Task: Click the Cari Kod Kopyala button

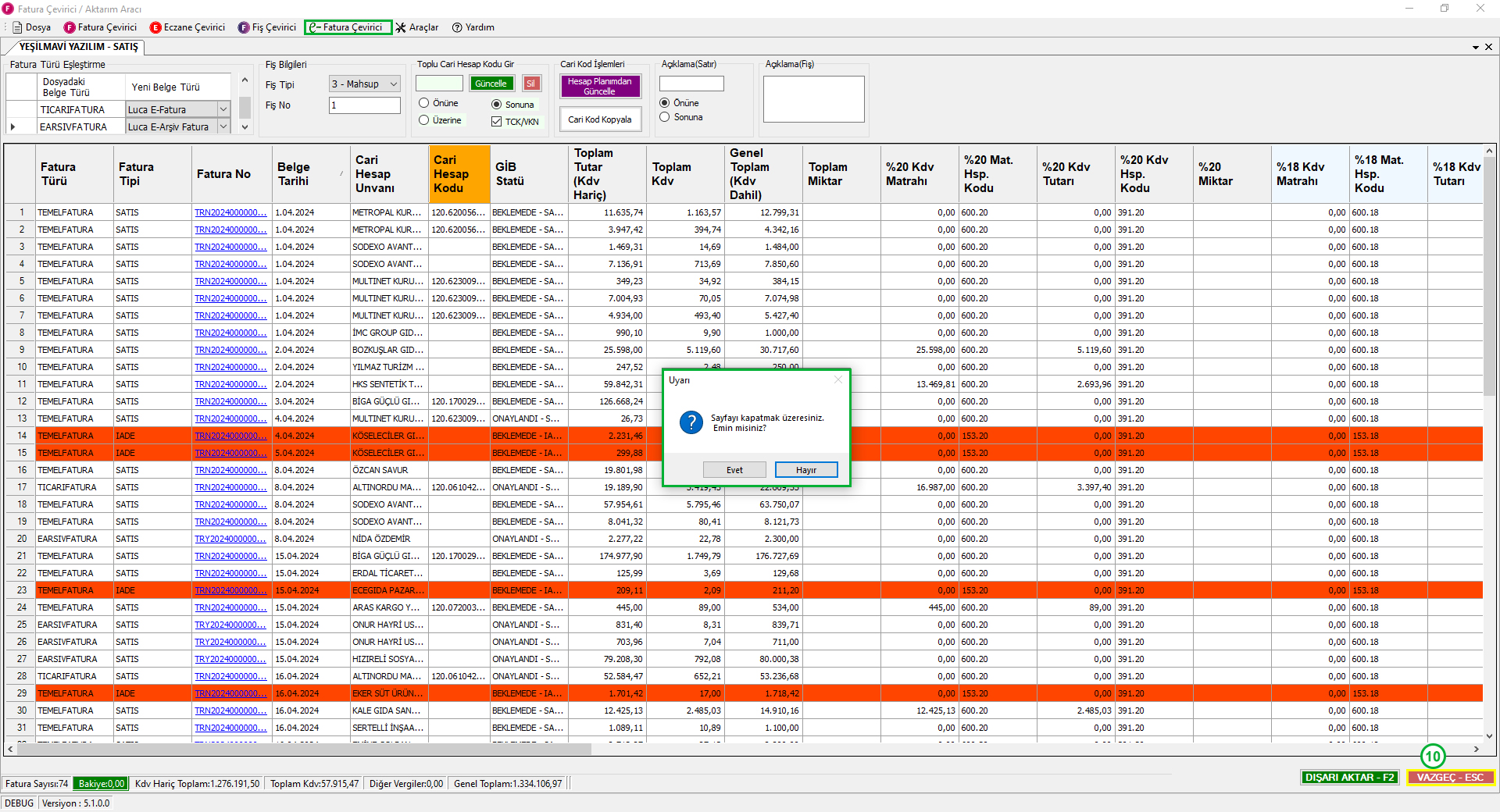Action: coord(600,119)
